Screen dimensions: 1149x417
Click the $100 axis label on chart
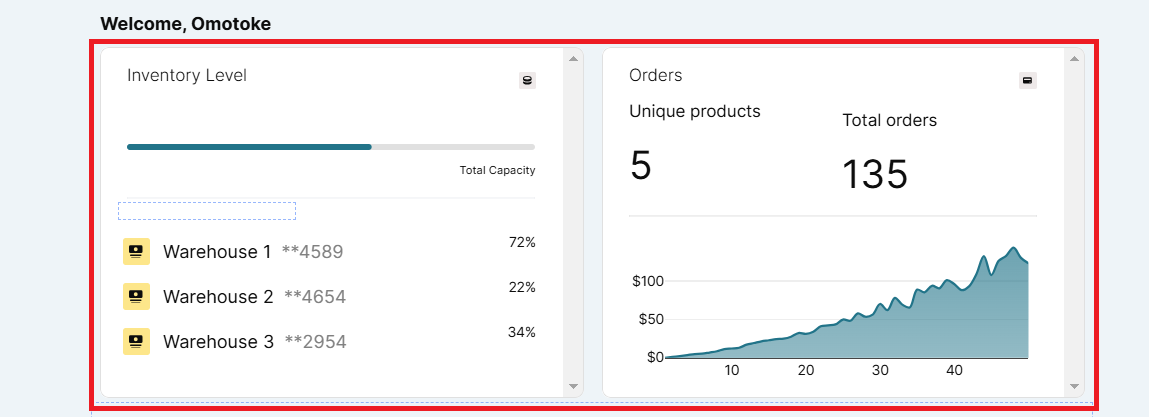[x=647, y=281]
